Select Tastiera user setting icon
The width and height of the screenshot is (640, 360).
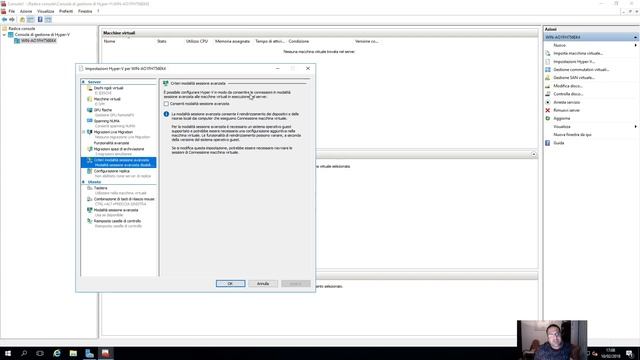click(x=90, y=188)
